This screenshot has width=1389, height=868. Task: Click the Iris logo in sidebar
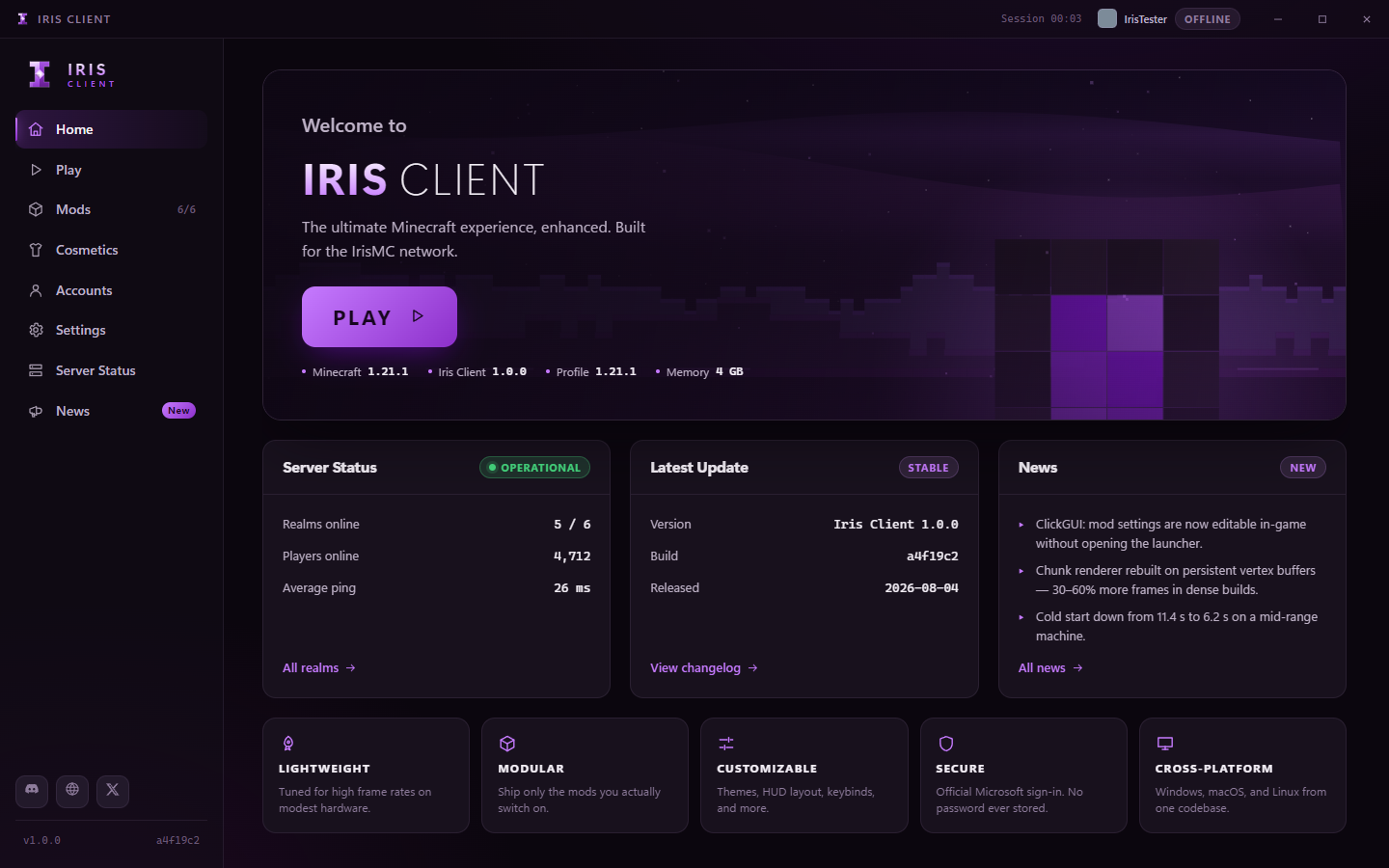point(40,74)
